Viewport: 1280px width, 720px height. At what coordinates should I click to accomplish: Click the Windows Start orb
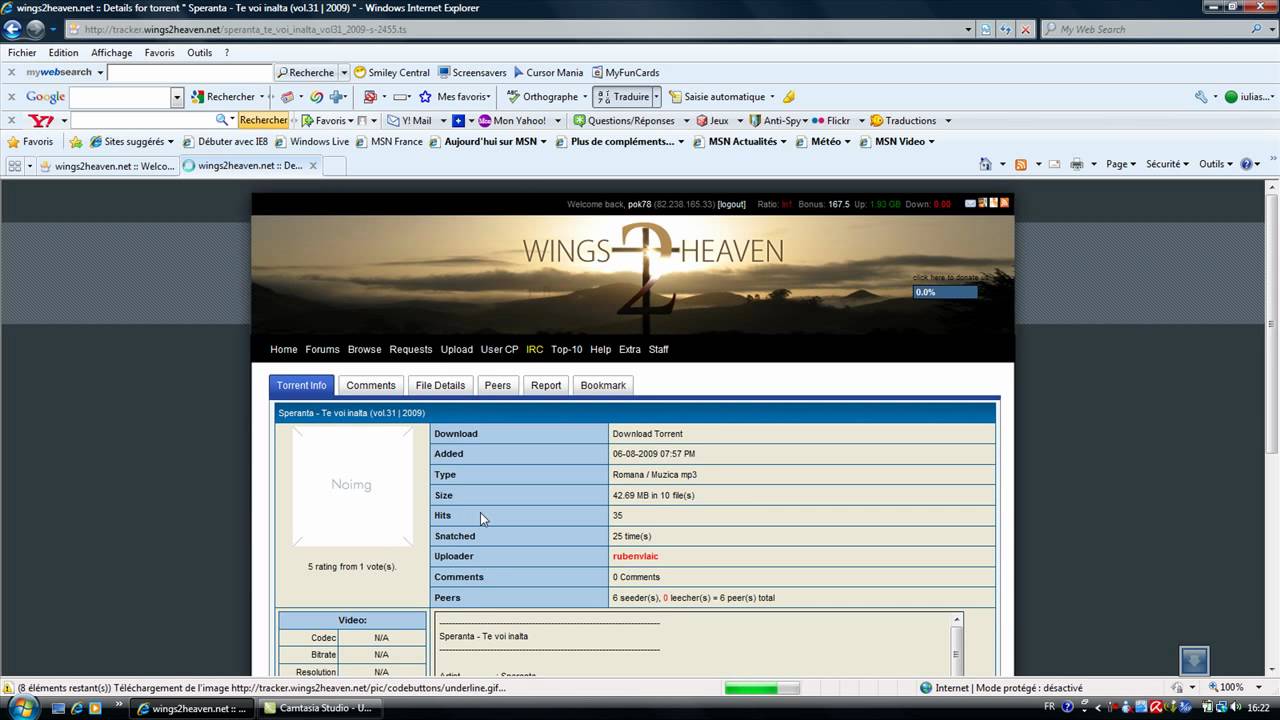pyautogui.click(x=22, y=708)
